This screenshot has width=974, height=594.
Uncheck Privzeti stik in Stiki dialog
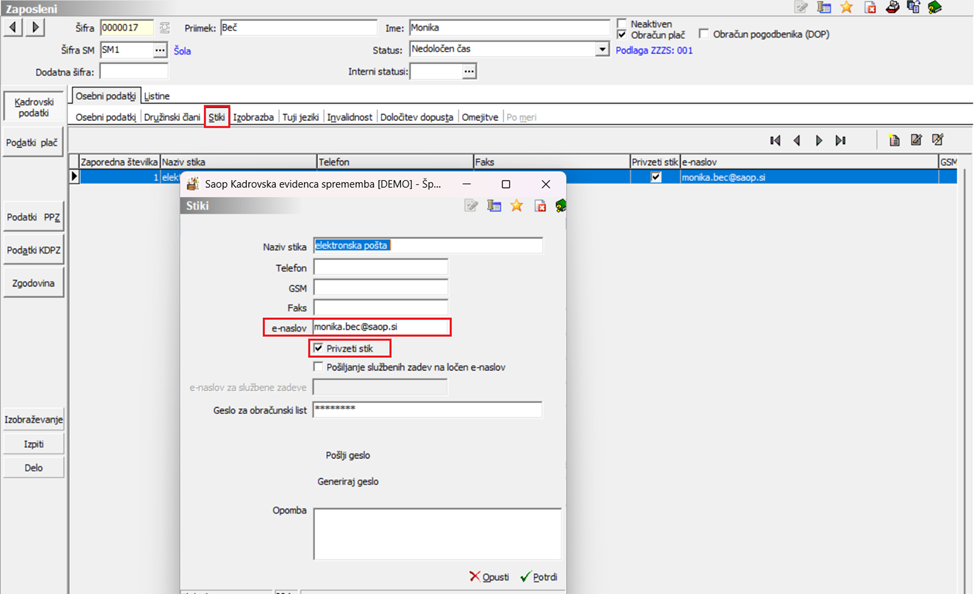click(x=319, y=348)
